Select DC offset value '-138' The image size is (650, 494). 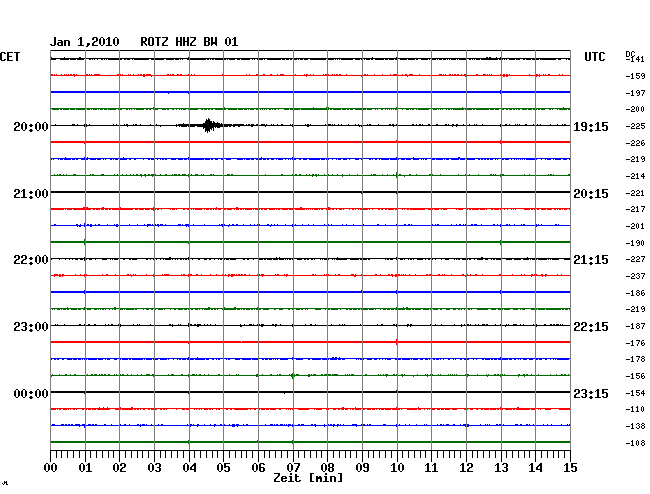click(635, 426)
